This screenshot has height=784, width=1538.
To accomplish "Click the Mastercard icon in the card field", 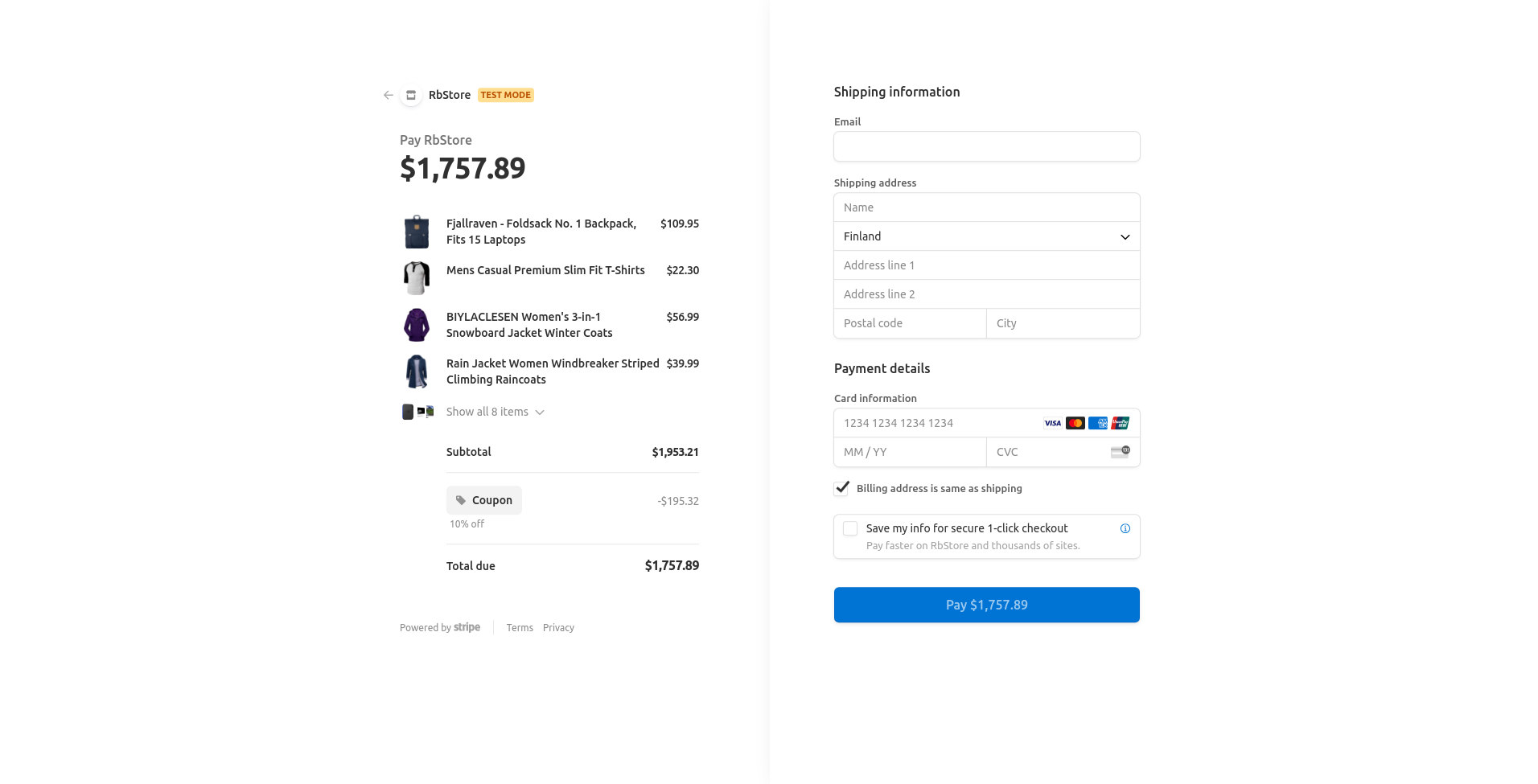I will click(1075, 422).
